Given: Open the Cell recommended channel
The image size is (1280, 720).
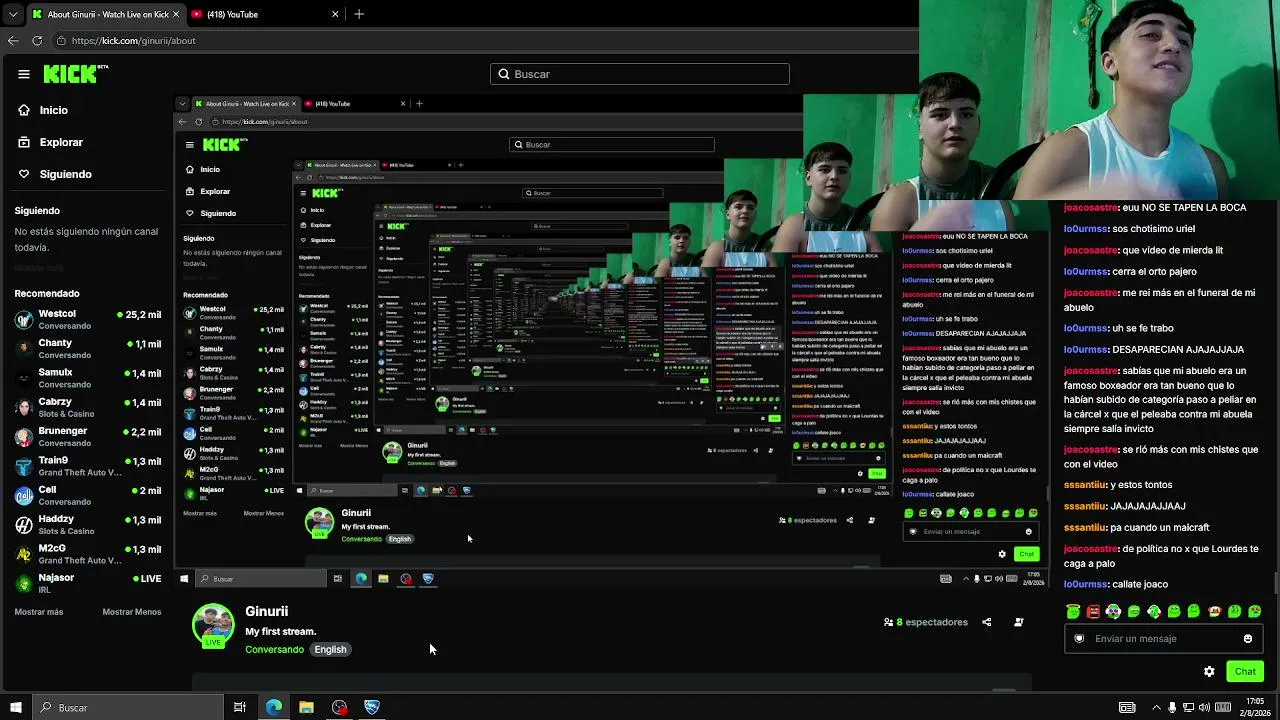Looking at the screenshot, I should [88, 496].
